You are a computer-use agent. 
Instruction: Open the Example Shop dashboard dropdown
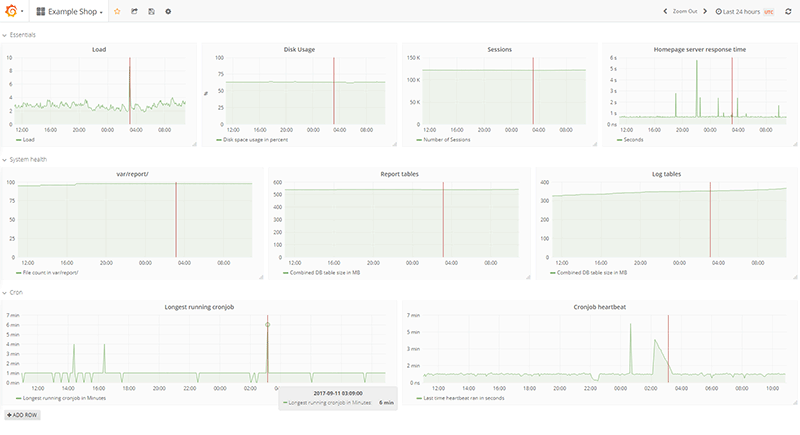click(70, 11)
